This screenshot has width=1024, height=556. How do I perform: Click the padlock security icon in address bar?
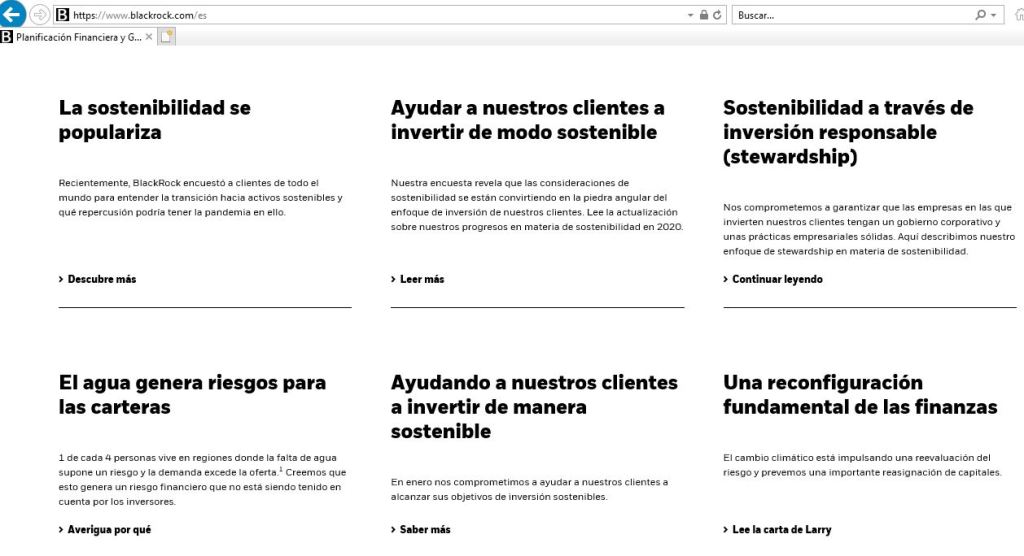[703, 16]
